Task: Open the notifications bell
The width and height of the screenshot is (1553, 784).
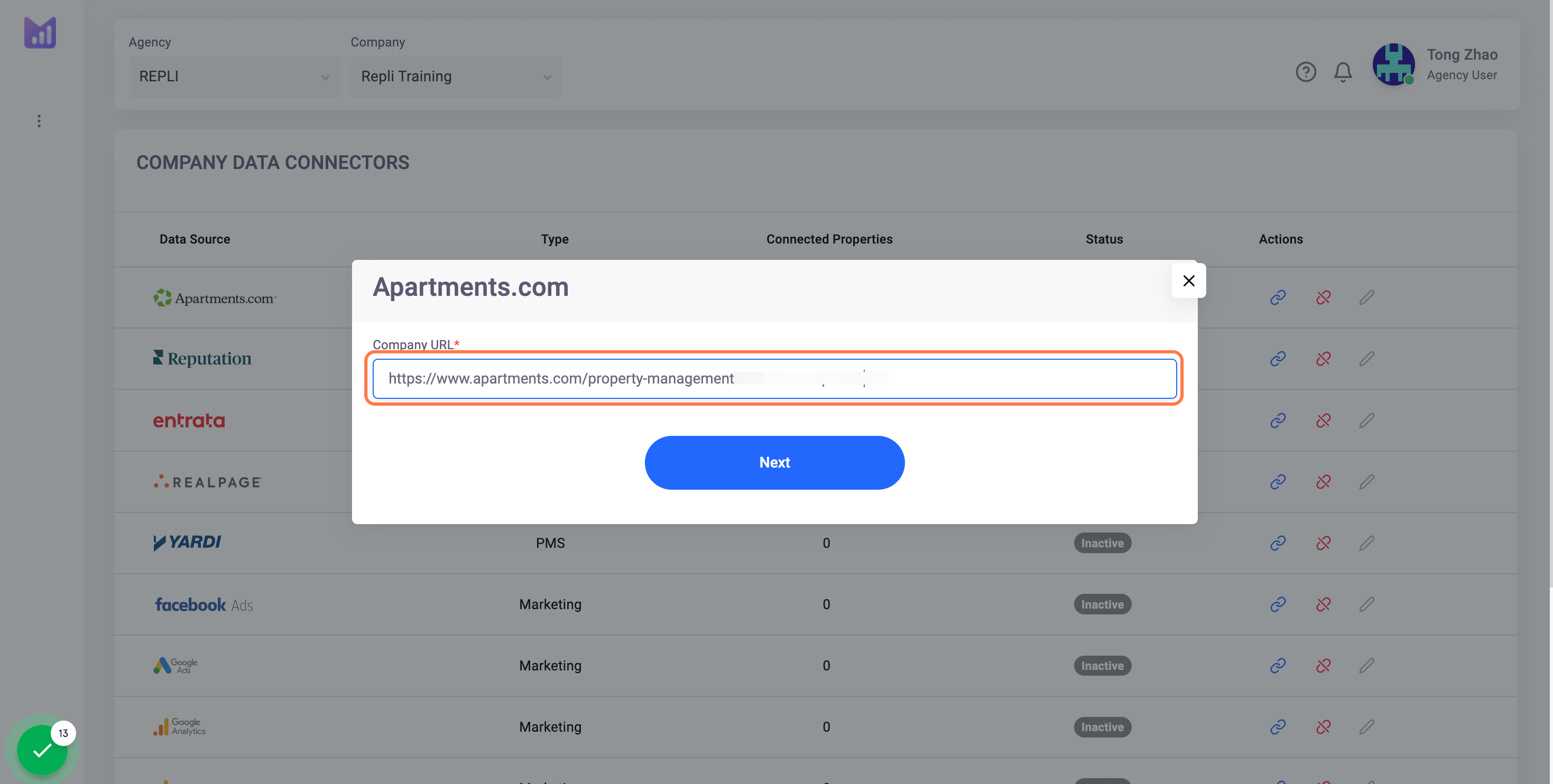Action: point(1343,72)
